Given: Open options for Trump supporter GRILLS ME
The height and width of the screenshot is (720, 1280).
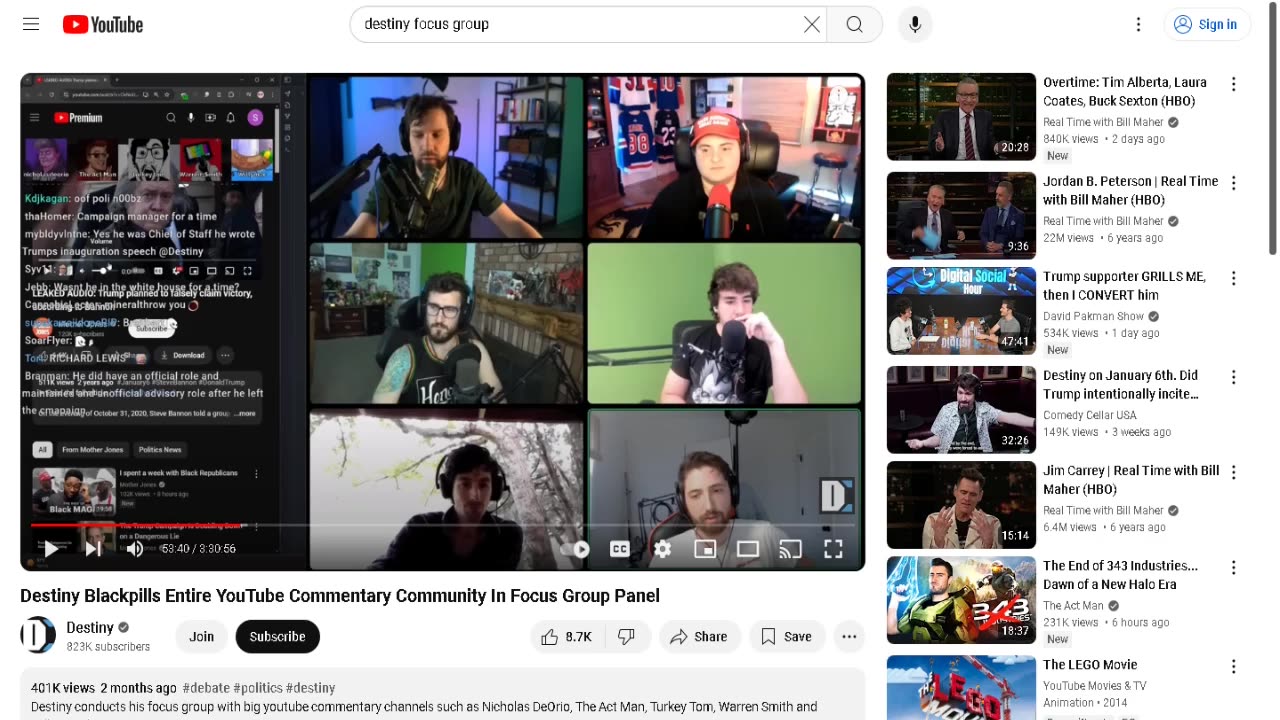Looking at the screenshot, I should point(1233,279).
